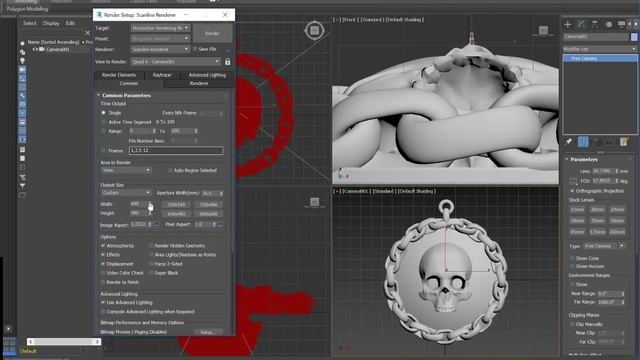This screenshot has height=360, width=640.
Task: Open the Area to Render dropdown
Action: pyautogui.click(x=126, y=170)
